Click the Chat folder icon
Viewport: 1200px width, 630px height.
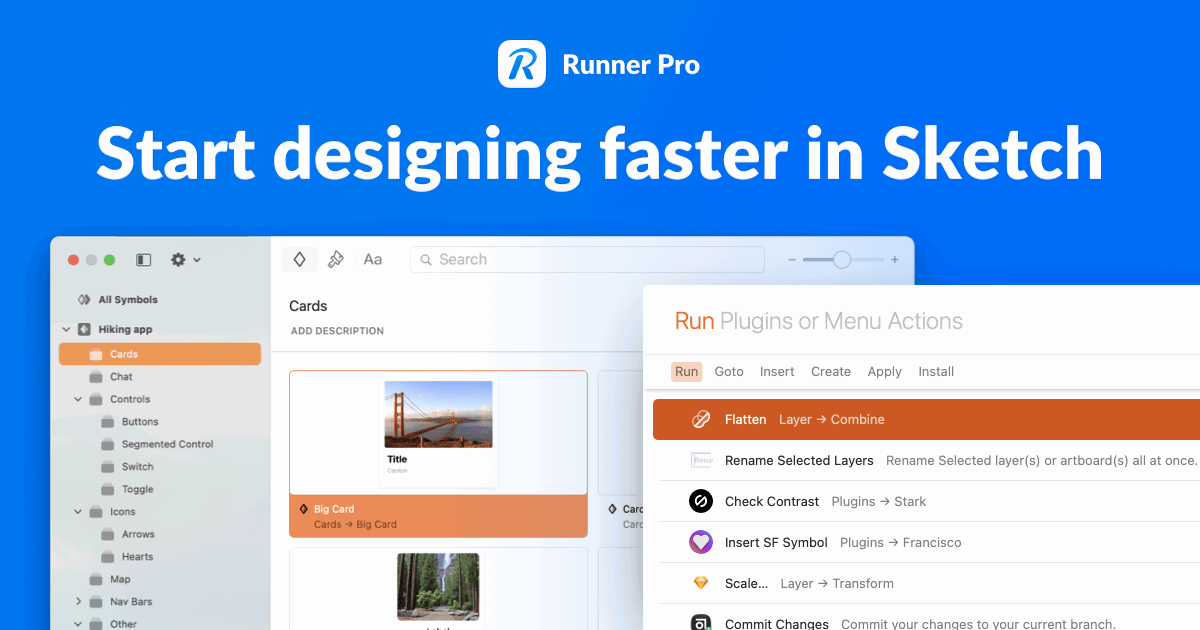pos(96,377)
